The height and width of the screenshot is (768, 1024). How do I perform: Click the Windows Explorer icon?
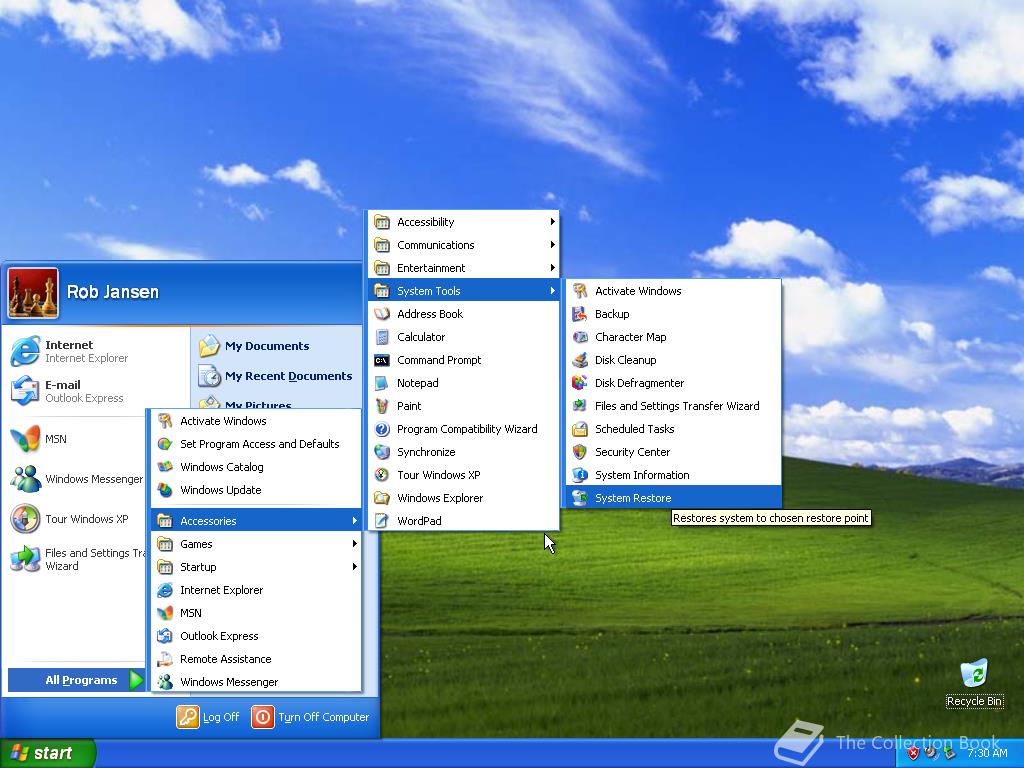382,498
